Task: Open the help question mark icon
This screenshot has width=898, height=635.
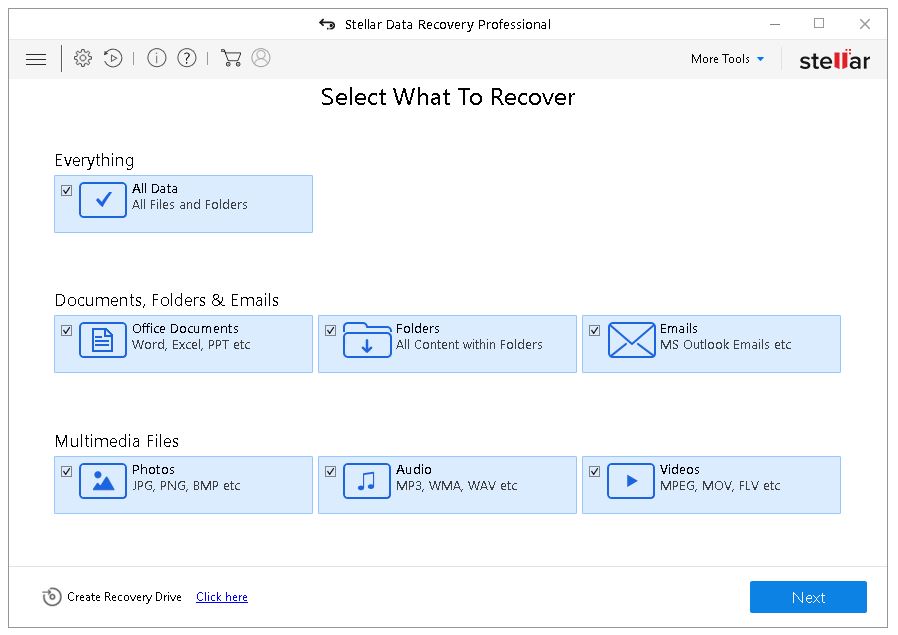Action: (x=187, y=58)
